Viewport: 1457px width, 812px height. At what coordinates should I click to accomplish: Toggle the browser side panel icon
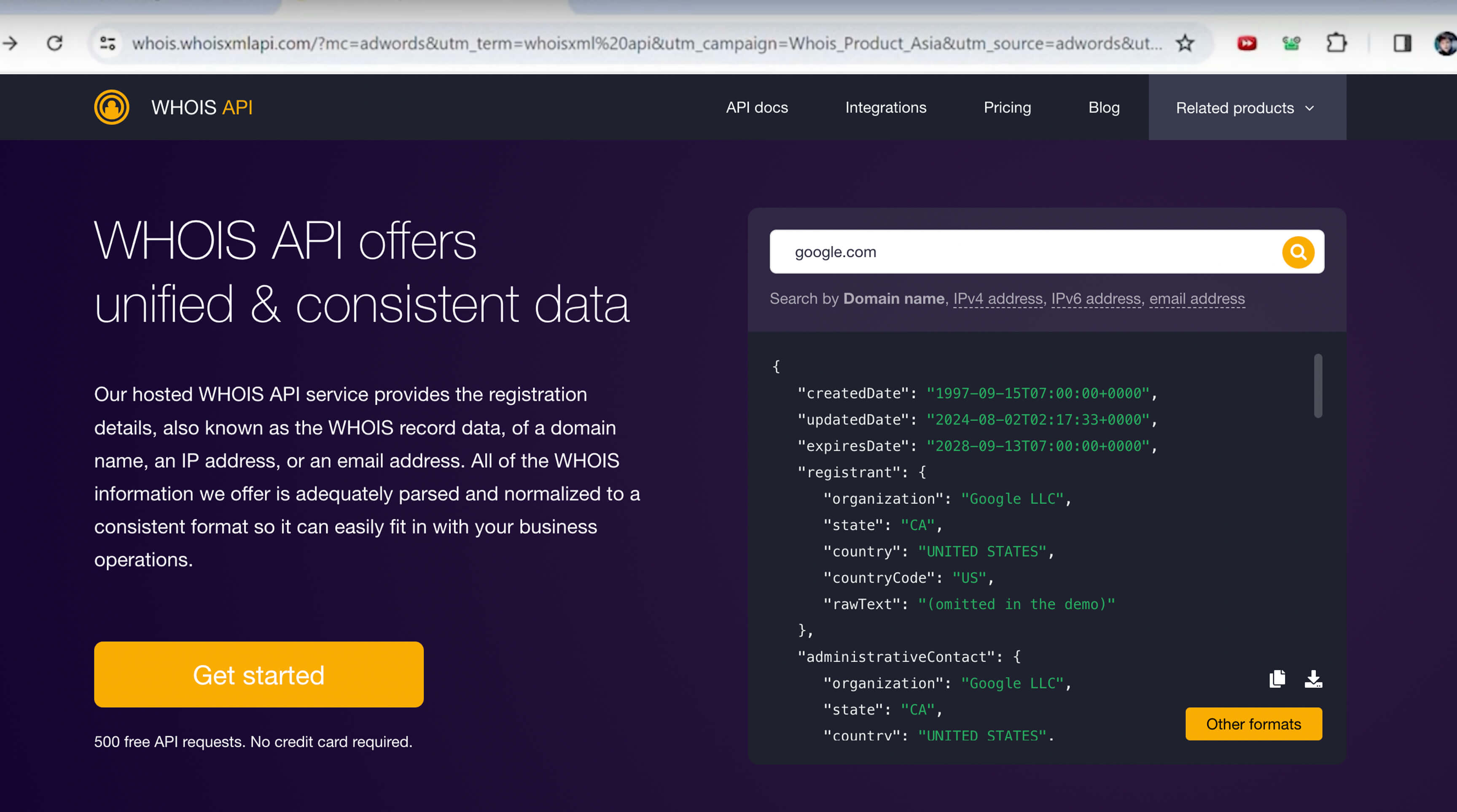tap(1402, 43)
